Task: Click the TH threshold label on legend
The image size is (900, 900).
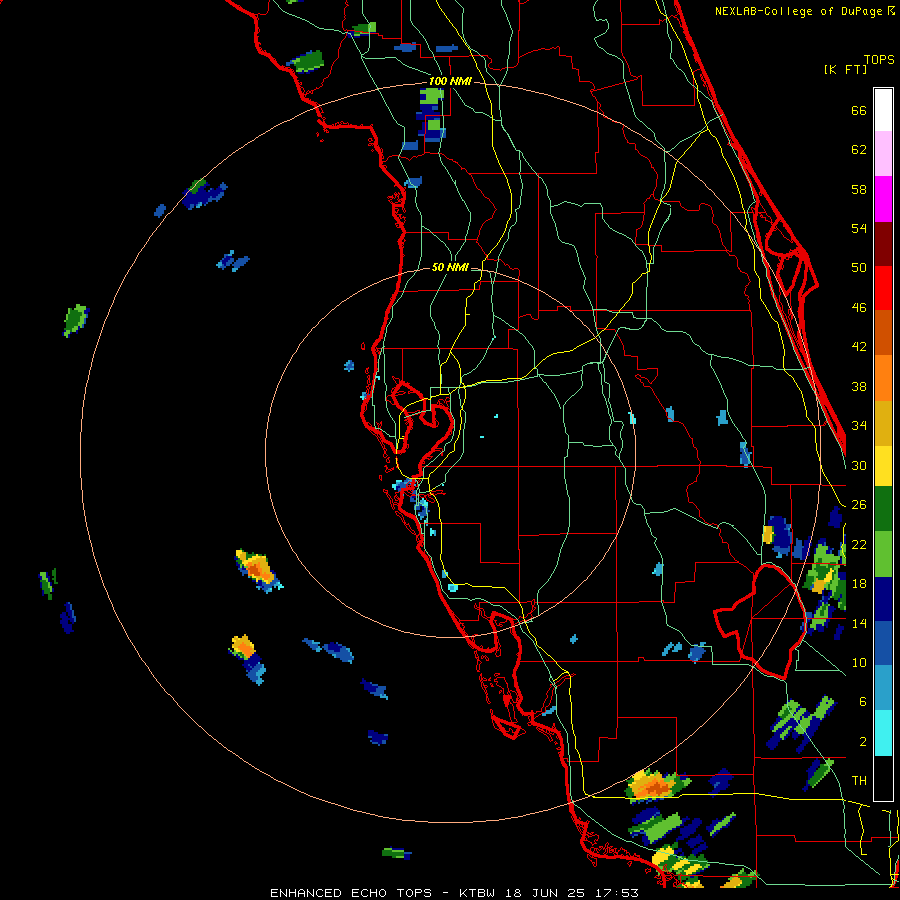Action: click(x=859, y=781)
